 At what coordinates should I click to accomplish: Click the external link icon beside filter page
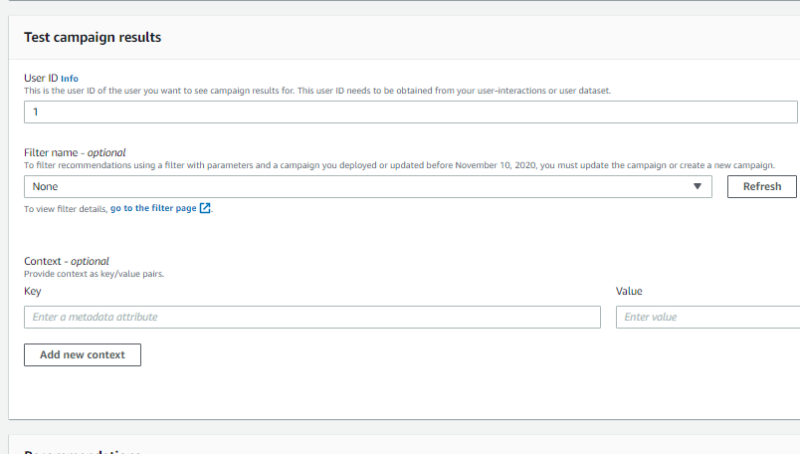click(x=205, y=208)
